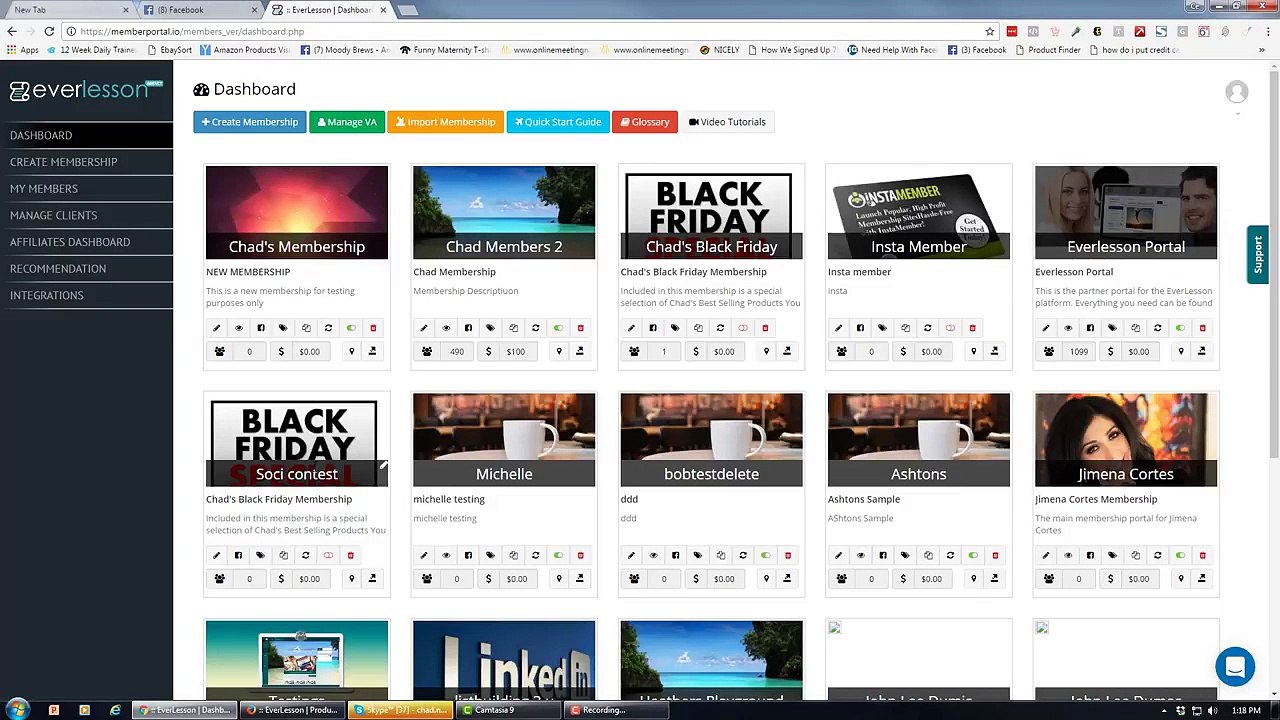The width and height of the screenshot is (1280, 720).
Task: Refresh the Everlesson Portal membership with sync icon
Action: pos(1157,328)
